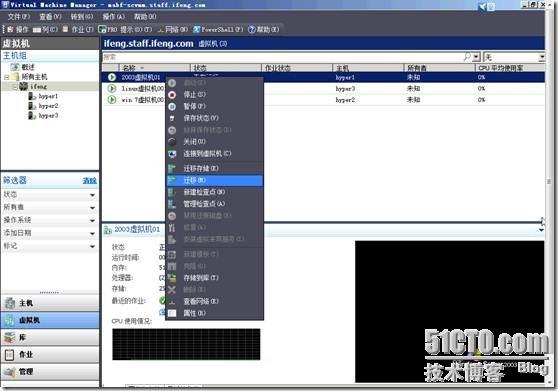Click the running status icon of 2003虚拟机01

(112, 77)
